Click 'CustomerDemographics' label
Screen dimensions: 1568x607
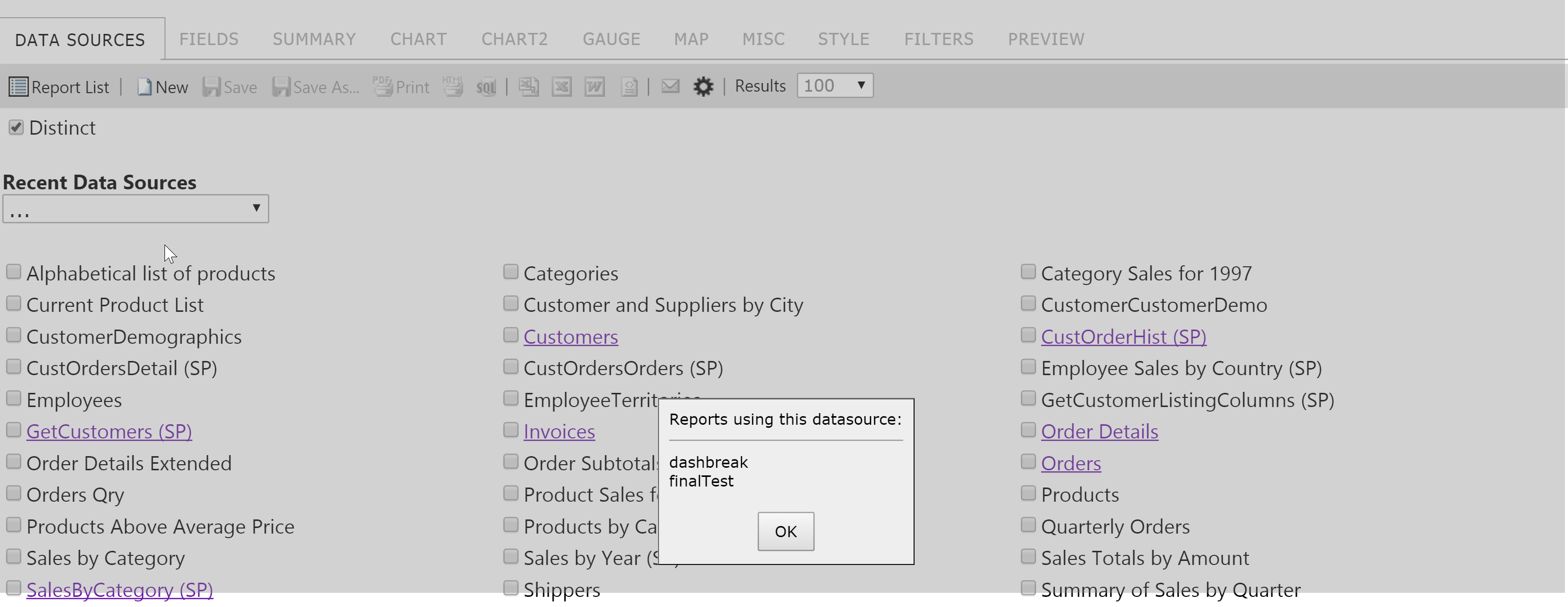(134, 337)
